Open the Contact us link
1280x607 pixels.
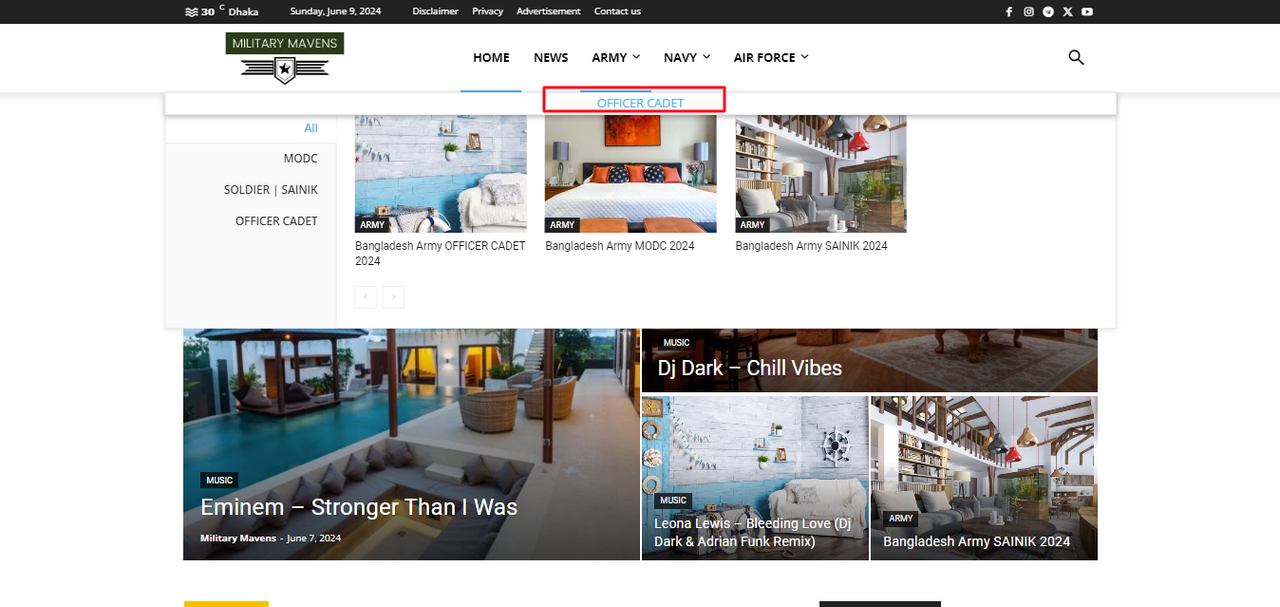pyautogui.click(x=617, y=11)
